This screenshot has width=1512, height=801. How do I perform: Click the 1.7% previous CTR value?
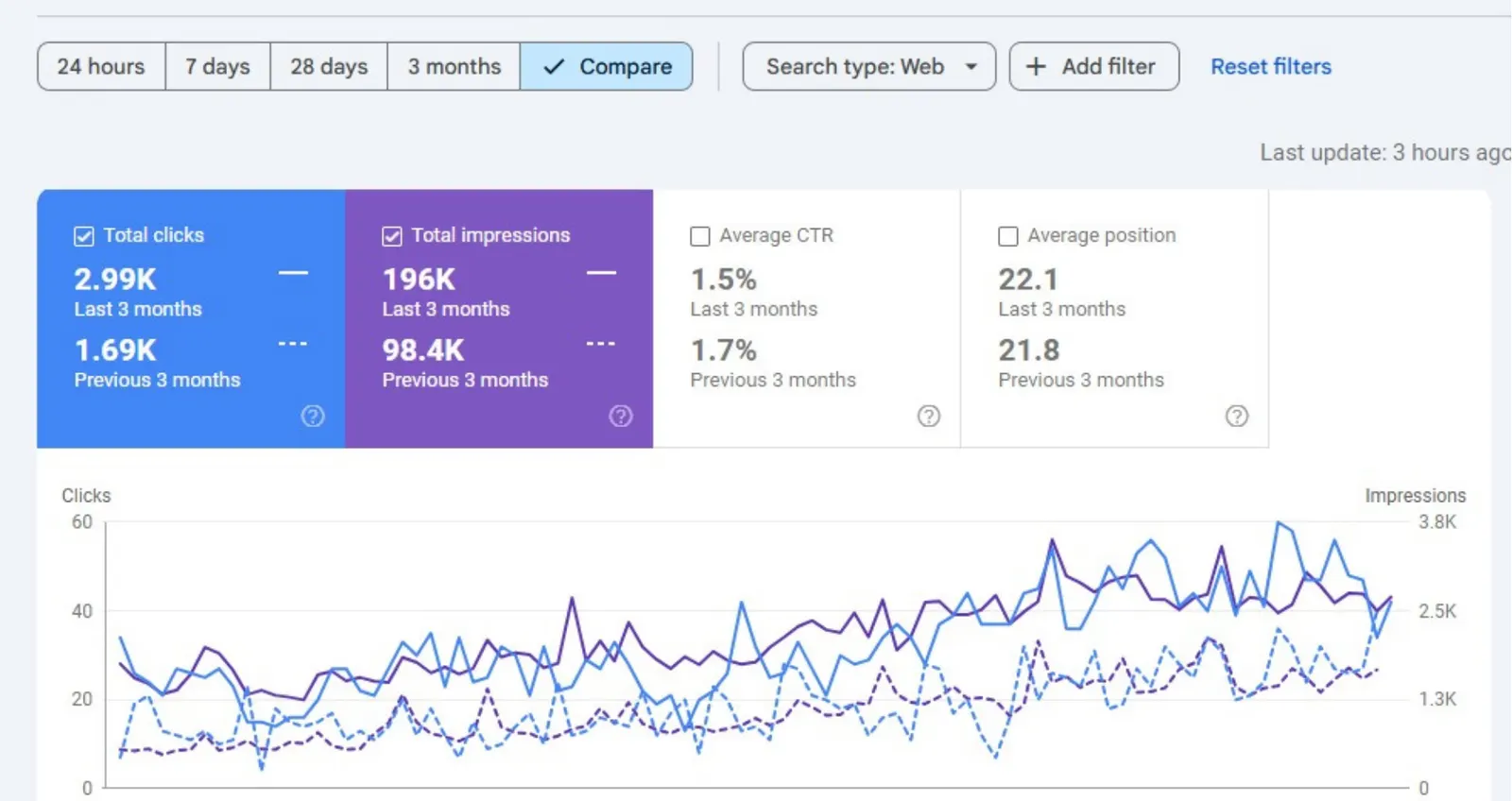point(724,350)
